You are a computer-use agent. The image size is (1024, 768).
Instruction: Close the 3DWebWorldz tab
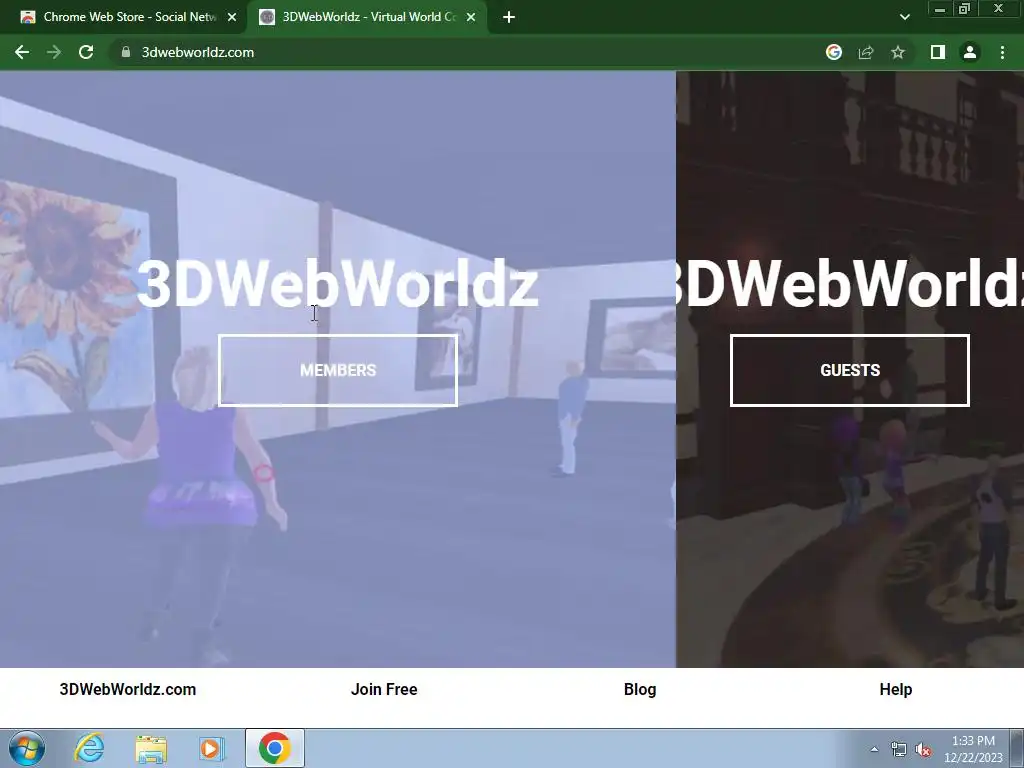pos(471,17)
